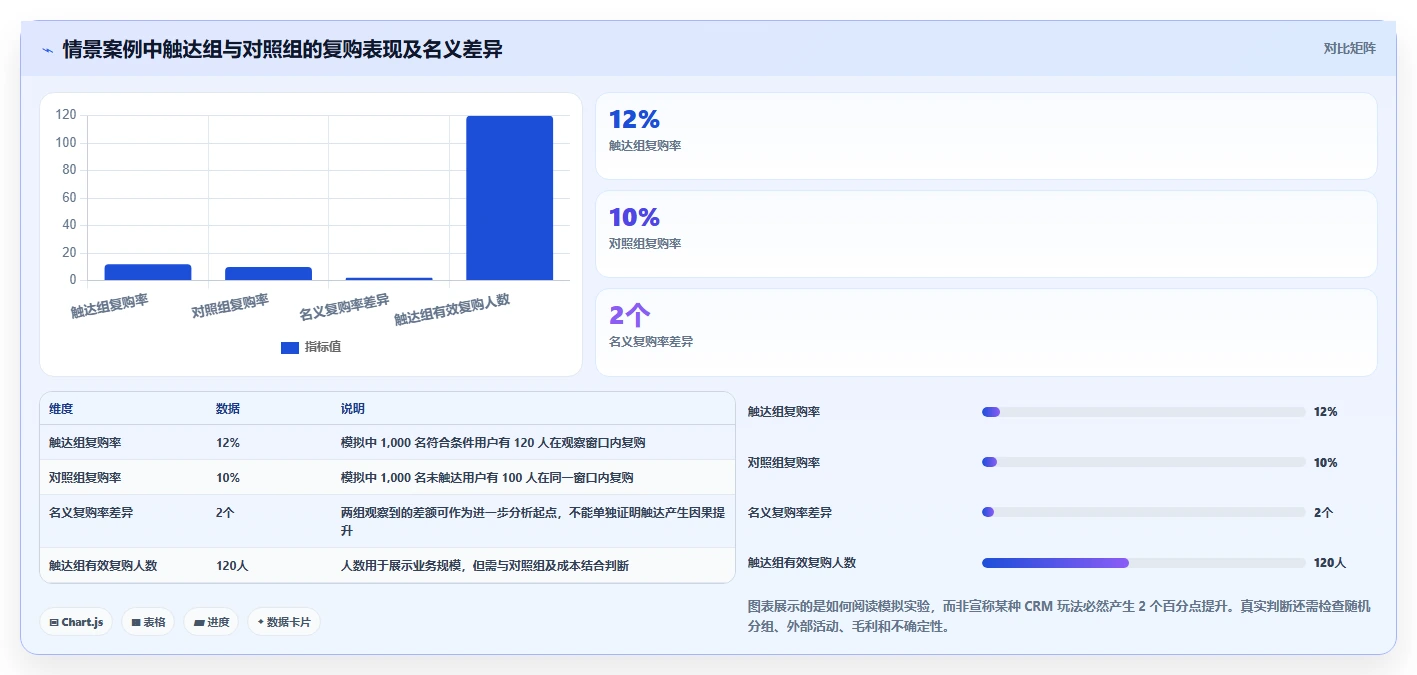The image size is (1417, 675).
Task: Click the main heading 情景案例中触达组与对照组
Action: coord(282,49)
